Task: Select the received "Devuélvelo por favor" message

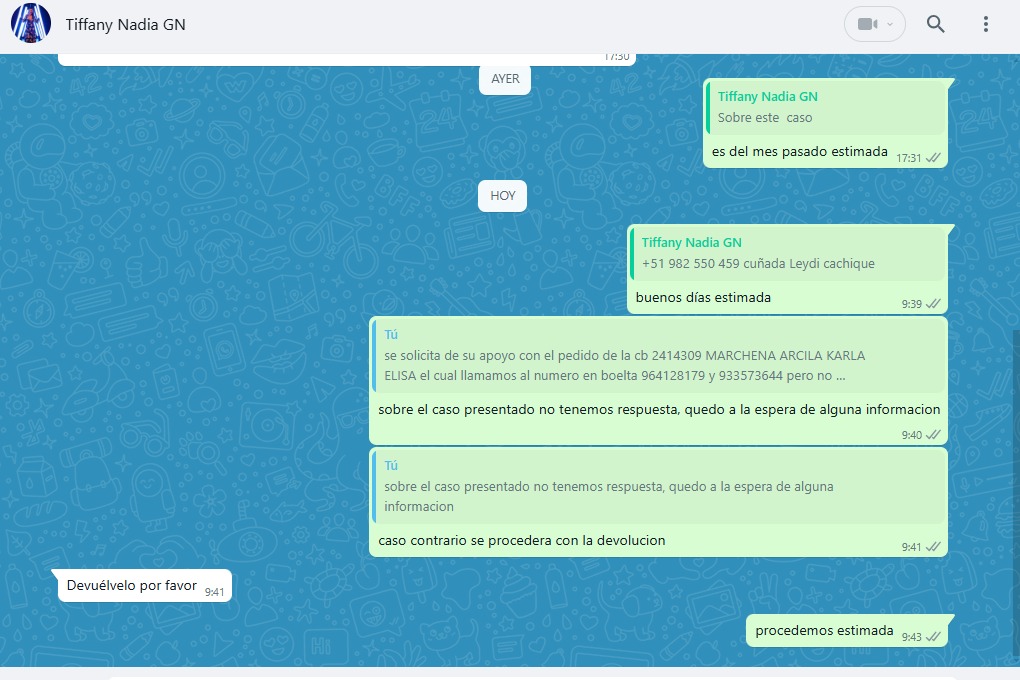Action: tap(132, 585)
